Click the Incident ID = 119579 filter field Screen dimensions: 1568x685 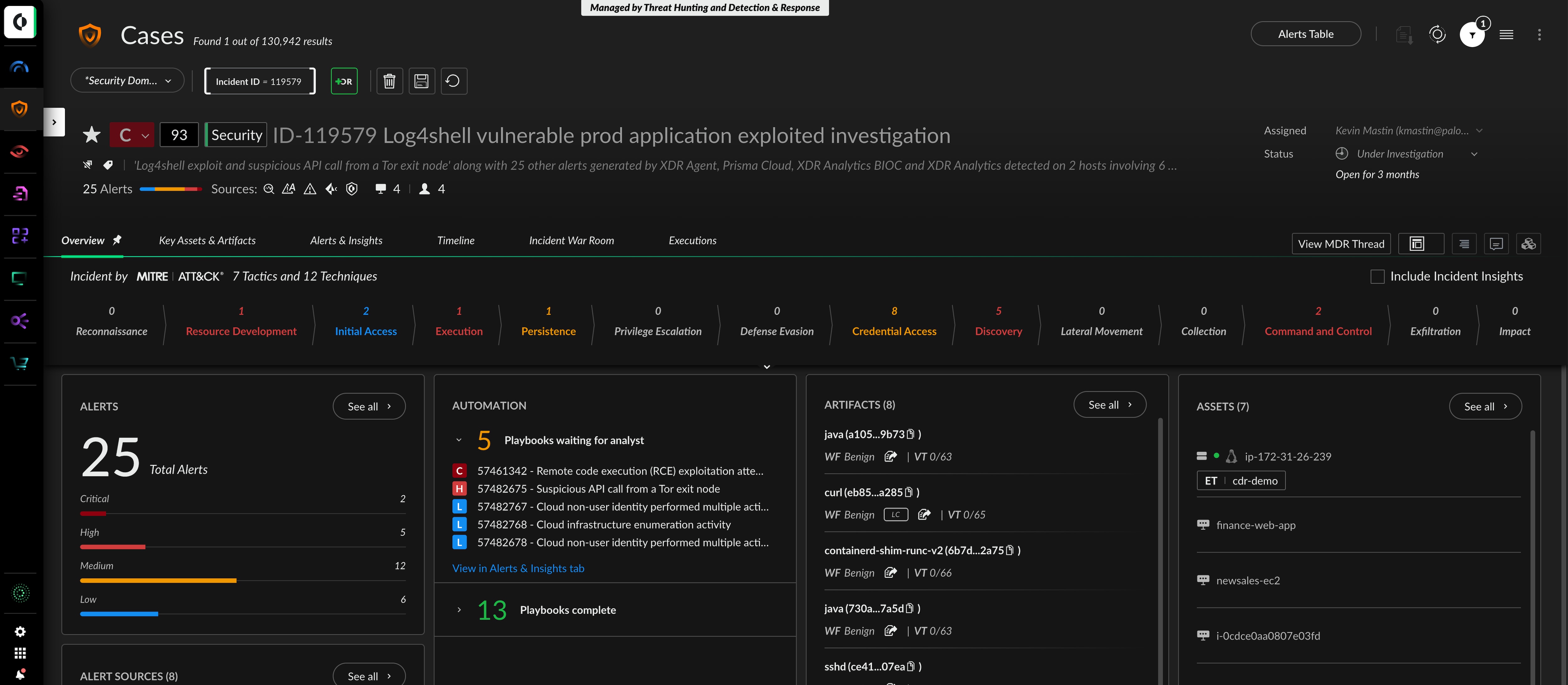[259, 81]
